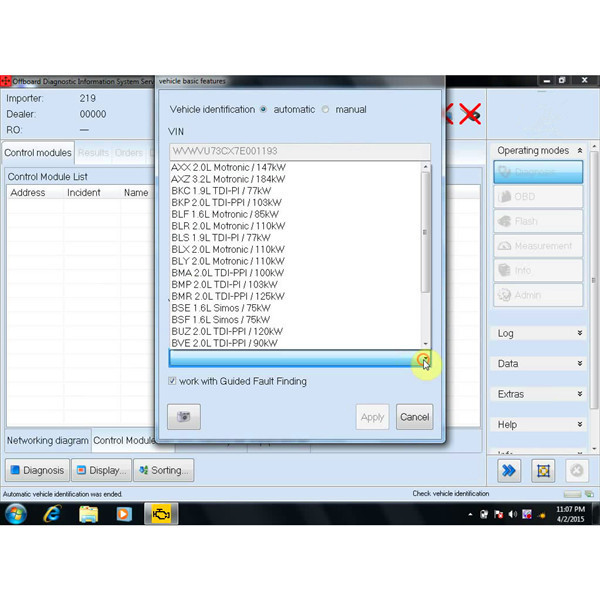Click the VIN input field

pos(300,151)
